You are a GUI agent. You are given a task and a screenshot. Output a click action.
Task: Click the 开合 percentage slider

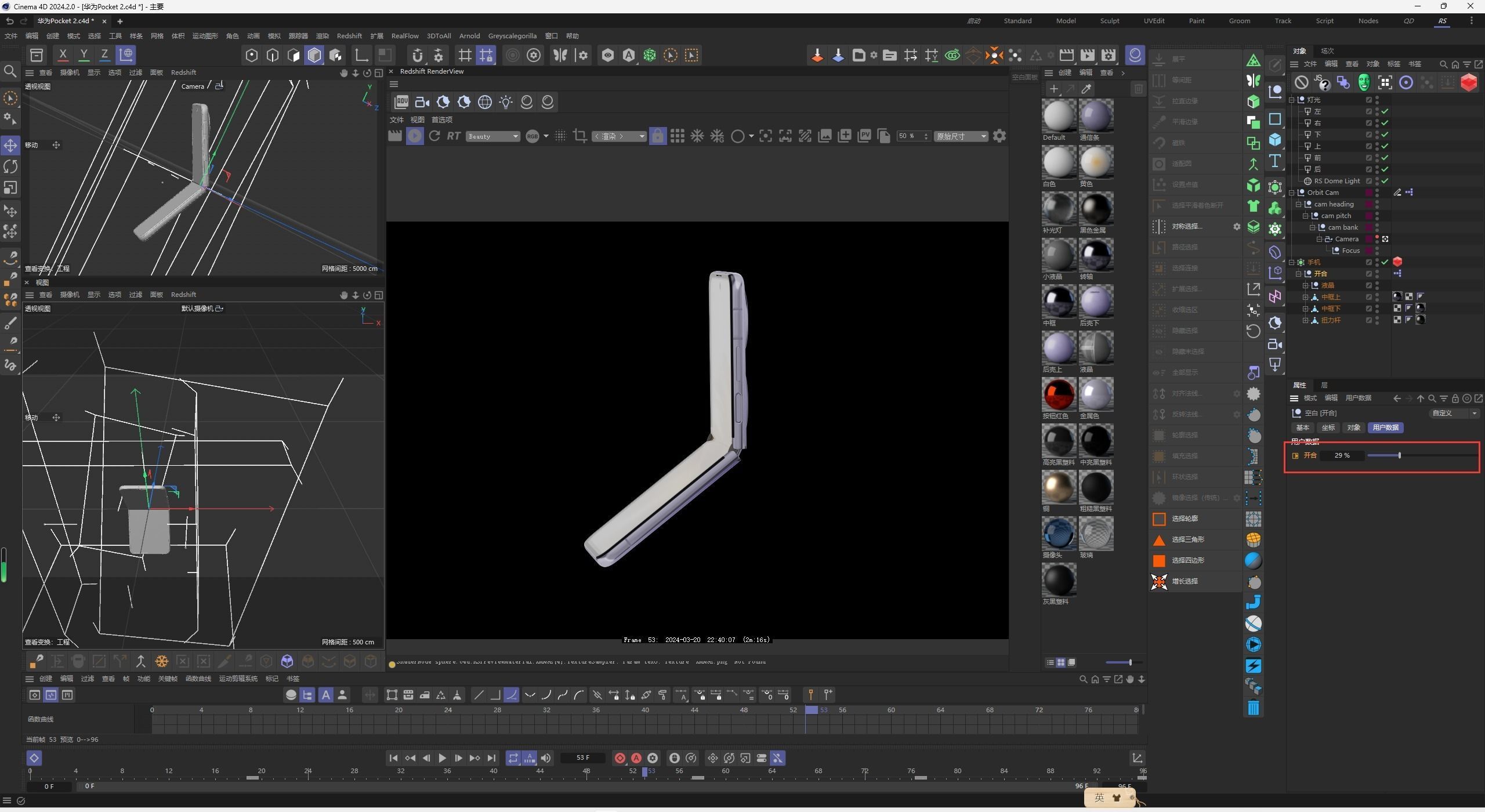pyautogui.click(x=1399, y=455)
